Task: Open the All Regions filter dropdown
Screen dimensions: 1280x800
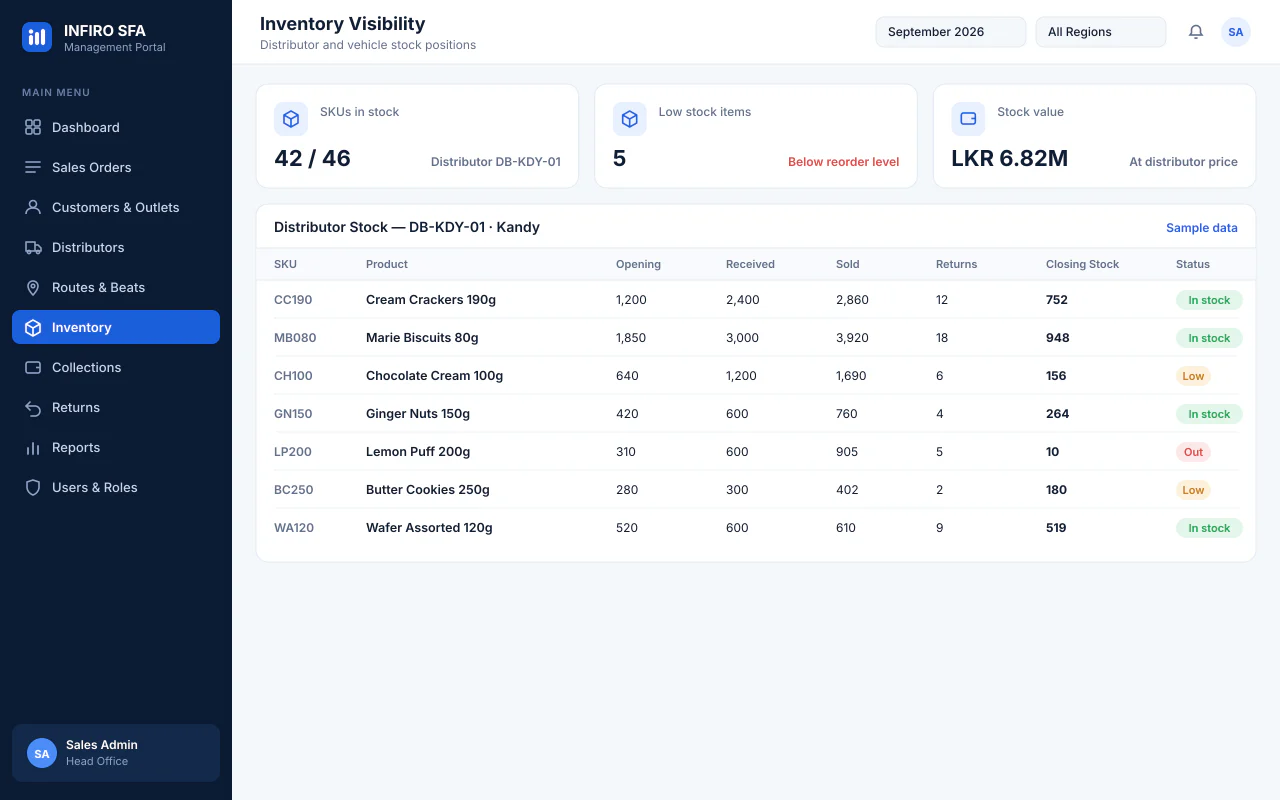Action: pyautogui.click(x=1101, y=32)
